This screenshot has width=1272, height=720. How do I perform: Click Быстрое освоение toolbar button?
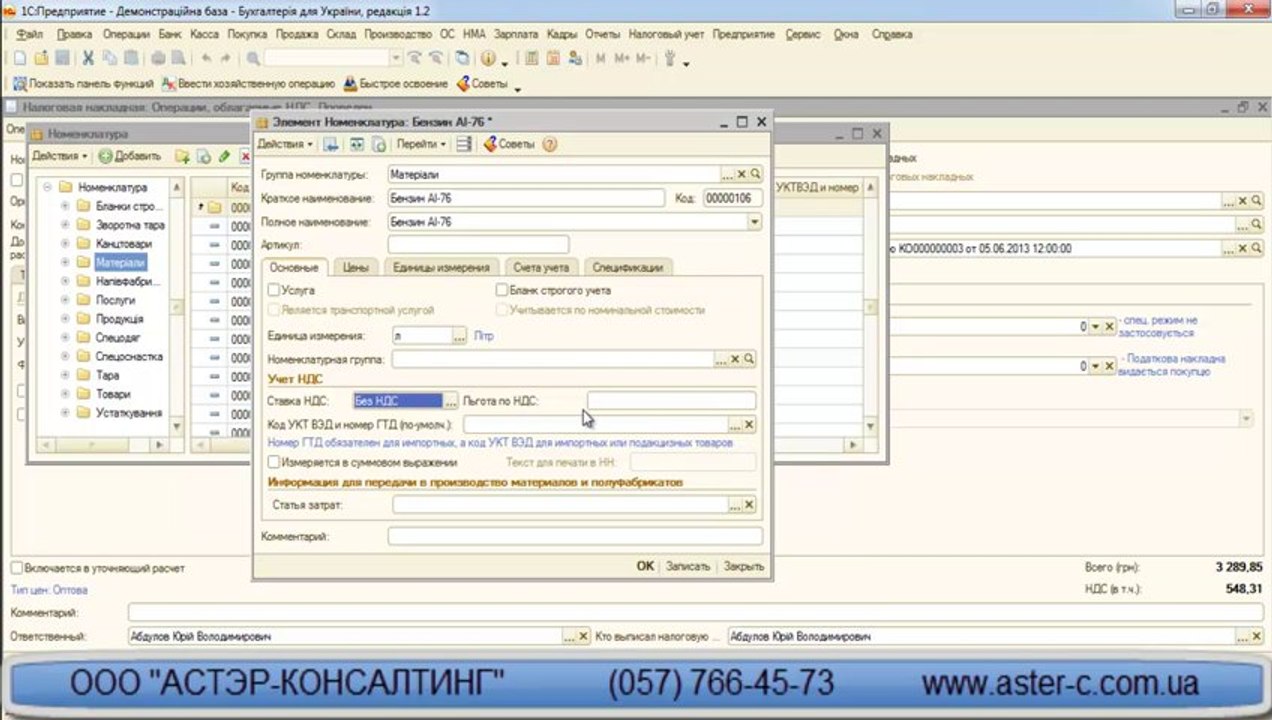coord(396,84)
